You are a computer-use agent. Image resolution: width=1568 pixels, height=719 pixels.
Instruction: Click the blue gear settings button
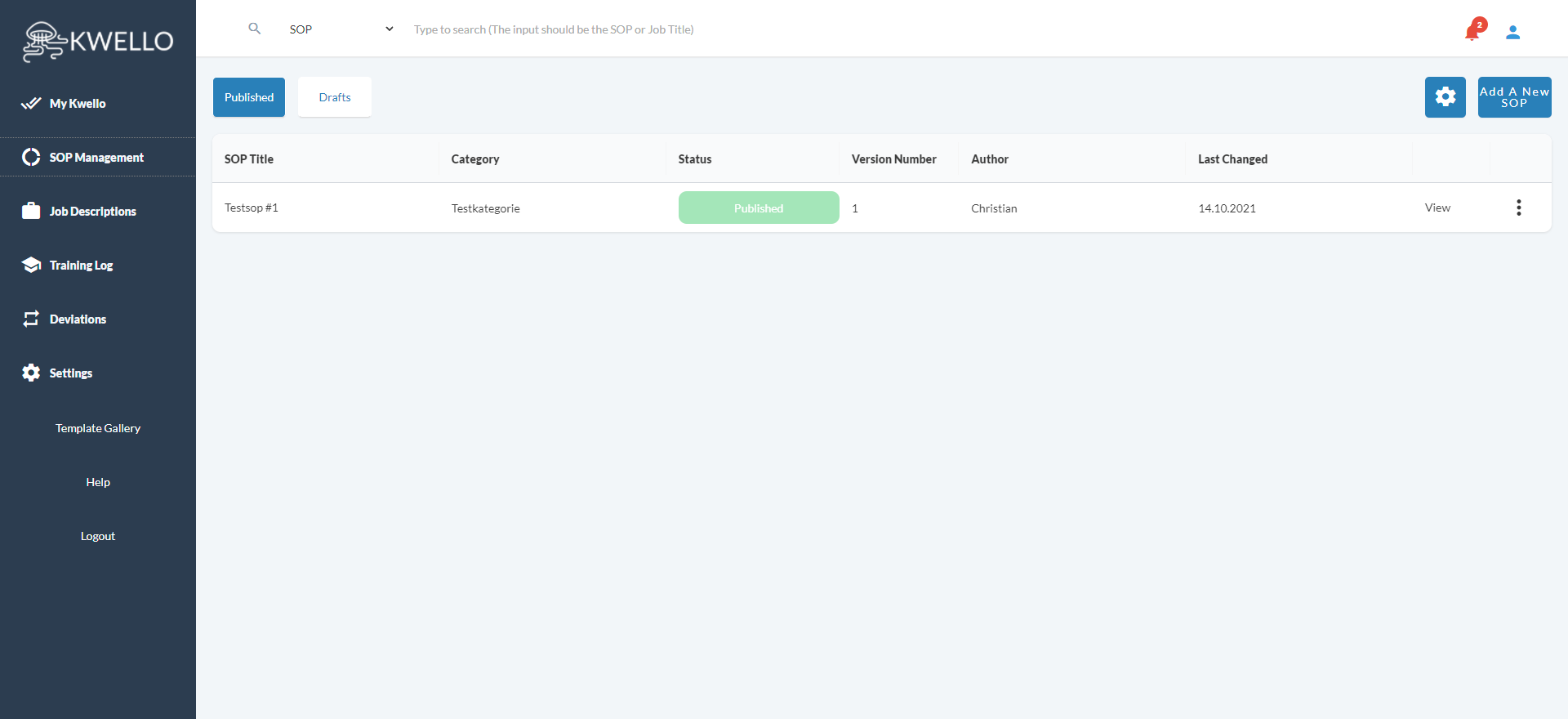click(1445, 97)
